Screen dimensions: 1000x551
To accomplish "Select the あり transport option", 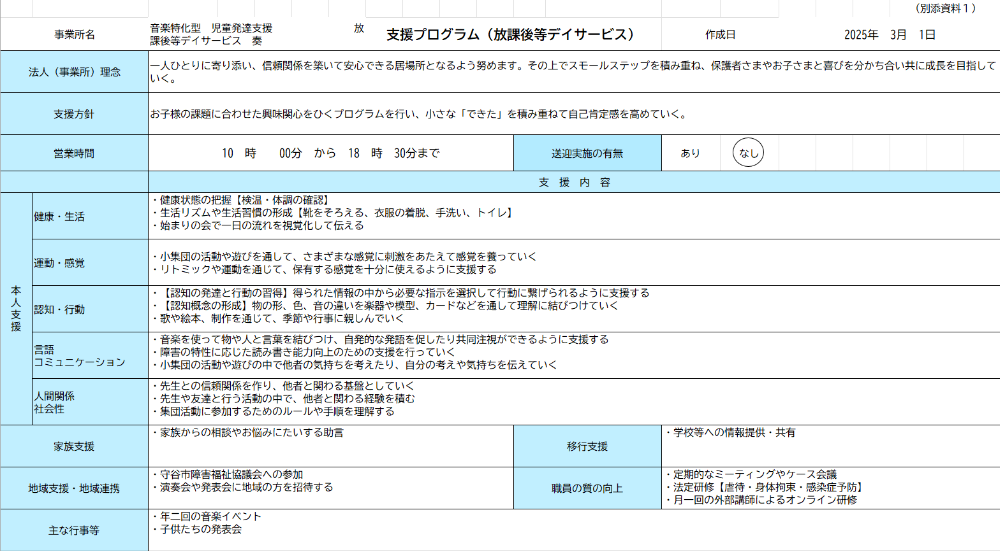I will 690,153.
